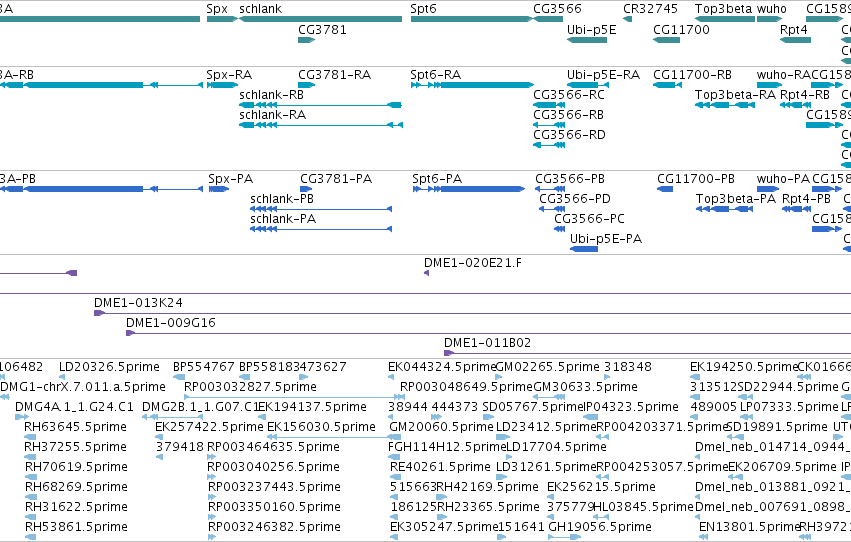Click the CG3781 gene label
The width and height of the screenshot is (851, 542).
click(322, 30)
